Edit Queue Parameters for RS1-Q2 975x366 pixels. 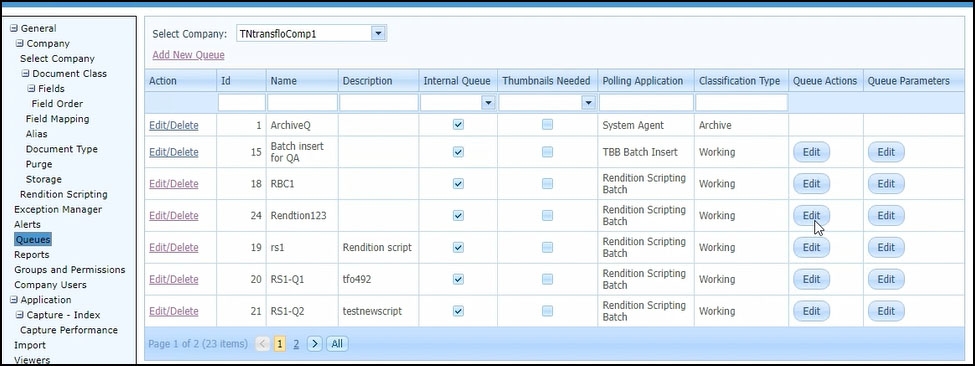[x=886, y=311]
